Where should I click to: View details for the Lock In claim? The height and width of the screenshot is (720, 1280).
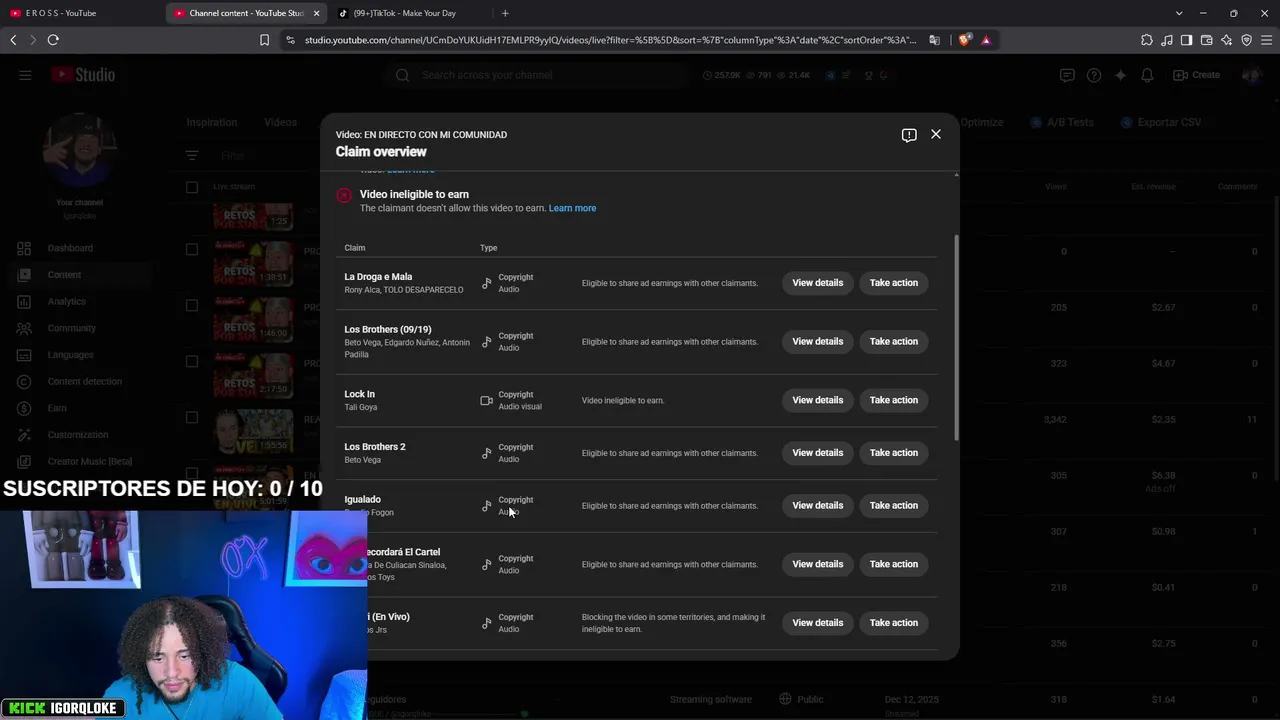[x=818, y=400]
